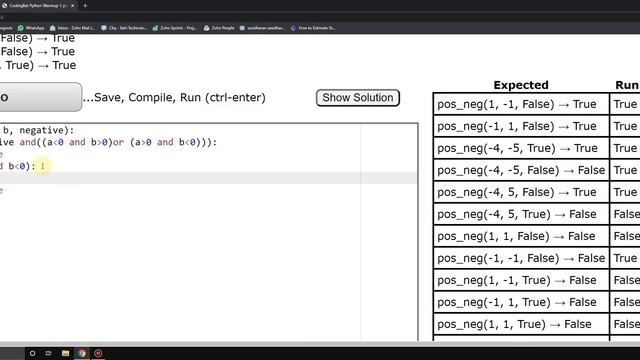The height and width of the screenshot is (360, 640).
Task: Open the Zoho Sprints bookmark
Action: [x=174, y=28]
